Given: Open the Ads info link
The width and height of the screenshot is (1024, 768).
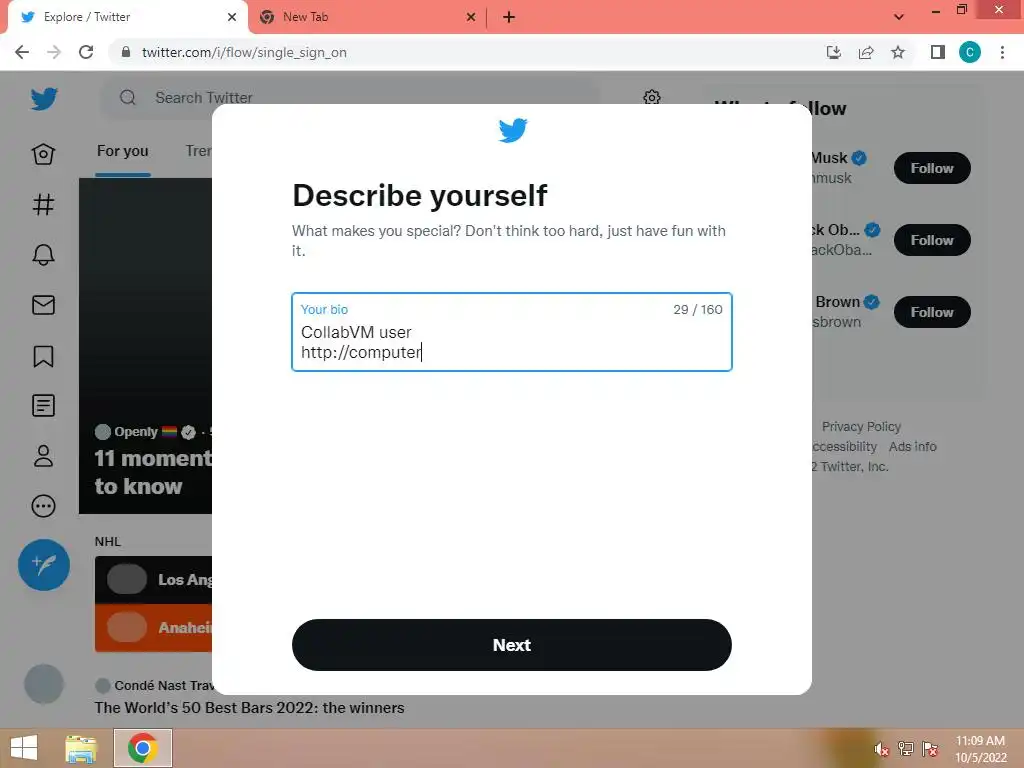Looking at the screenshot, I should pos(912,447).
